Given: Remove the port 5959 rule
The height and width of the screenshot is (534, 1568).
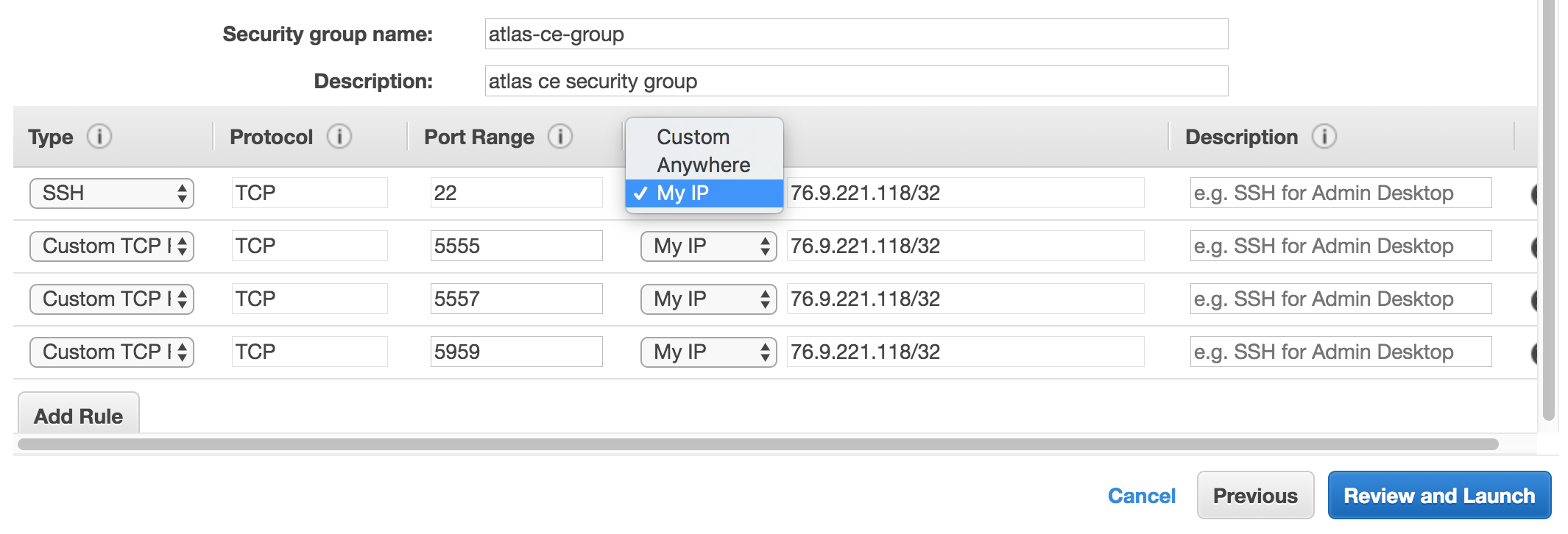Looking at the screenshot, I should [x=1533, y=353].
